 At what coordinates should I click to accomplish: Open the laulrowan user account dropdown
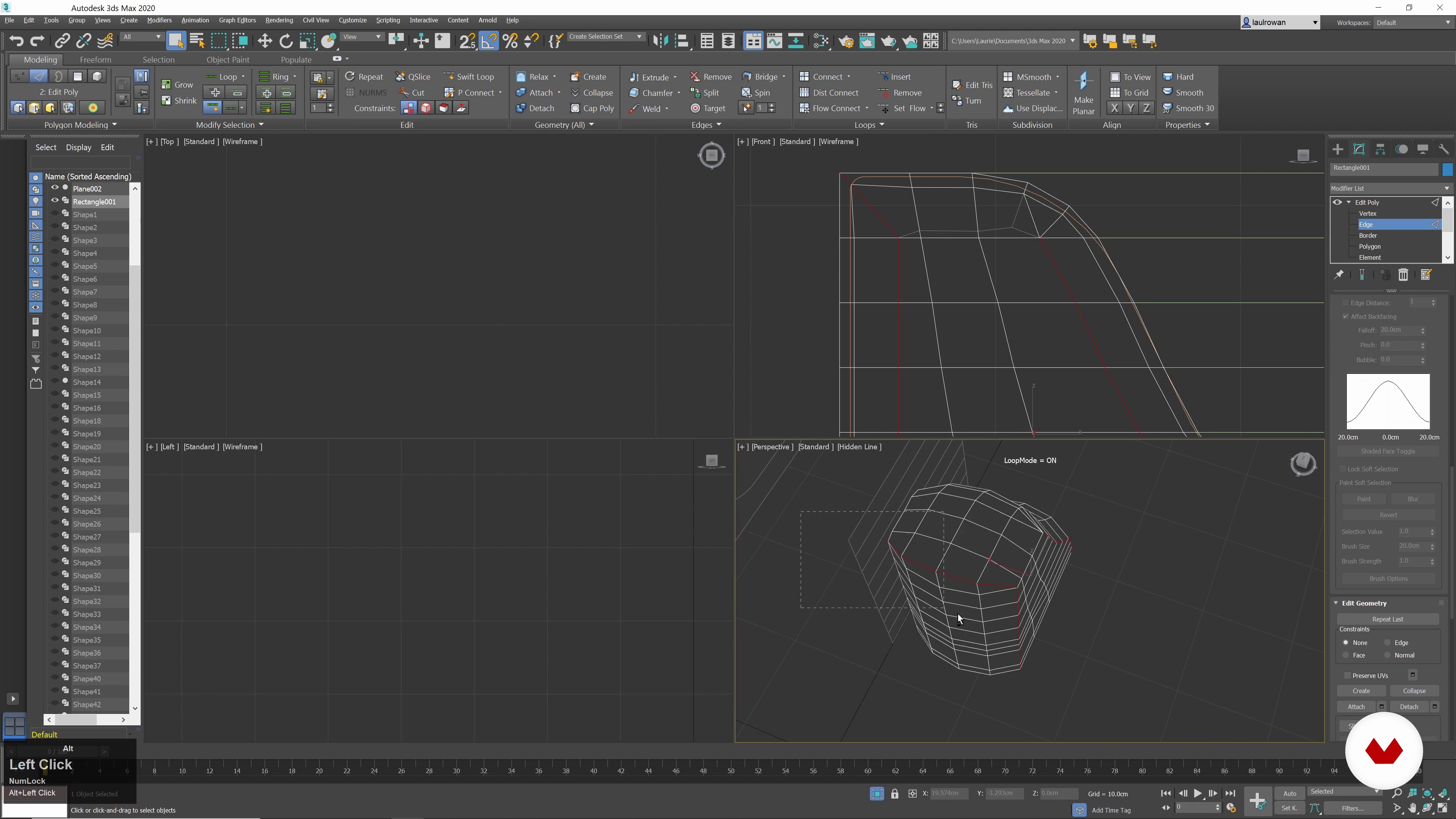[1280, 23]
